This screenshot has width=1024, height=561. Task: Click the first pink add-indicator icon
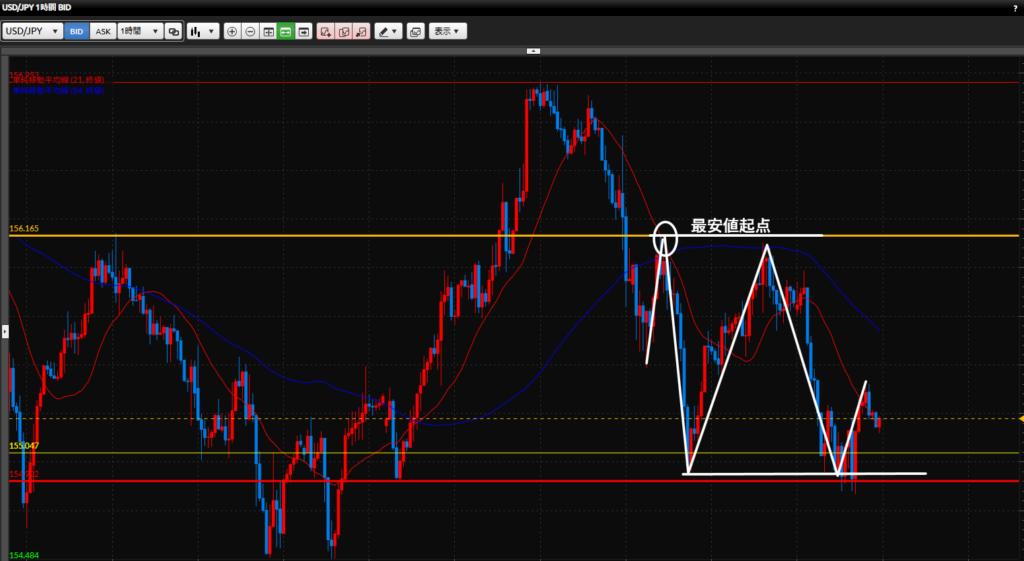pyautogui.click(x=325, y=31)
